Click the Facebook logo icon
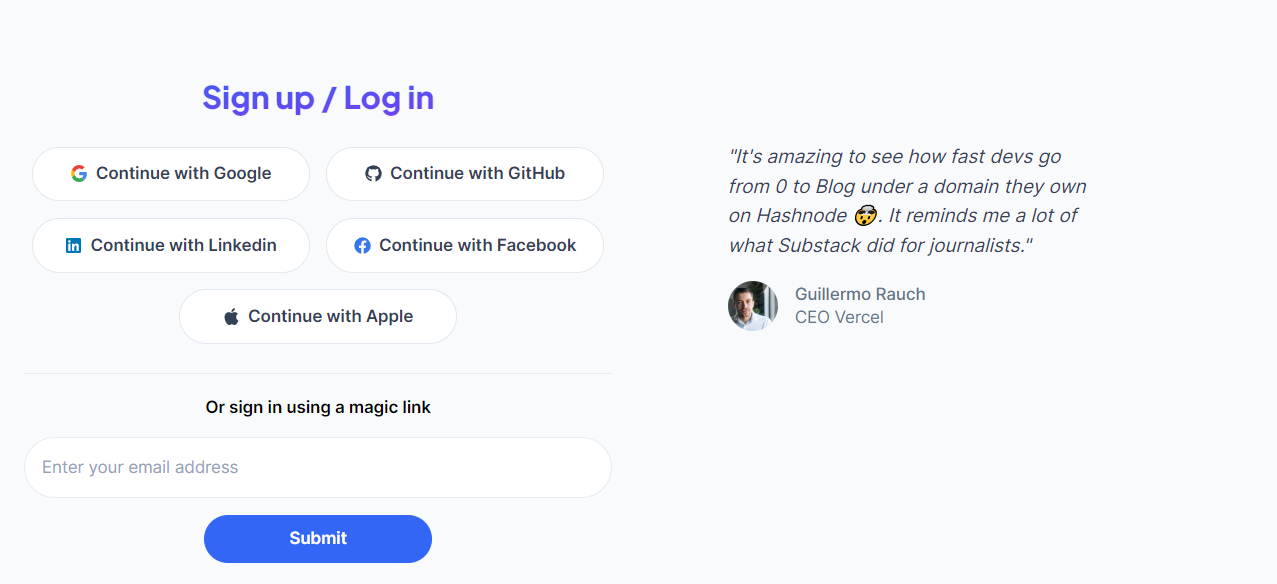This screenshot has height=584, width=1277. tap(362, 246)
